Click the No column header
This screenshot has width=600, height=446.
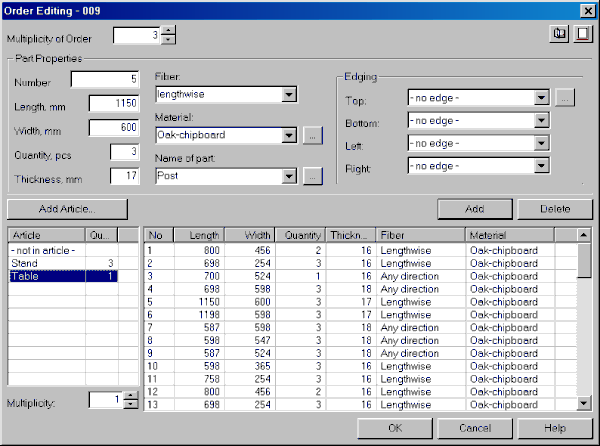coord(159,235)
